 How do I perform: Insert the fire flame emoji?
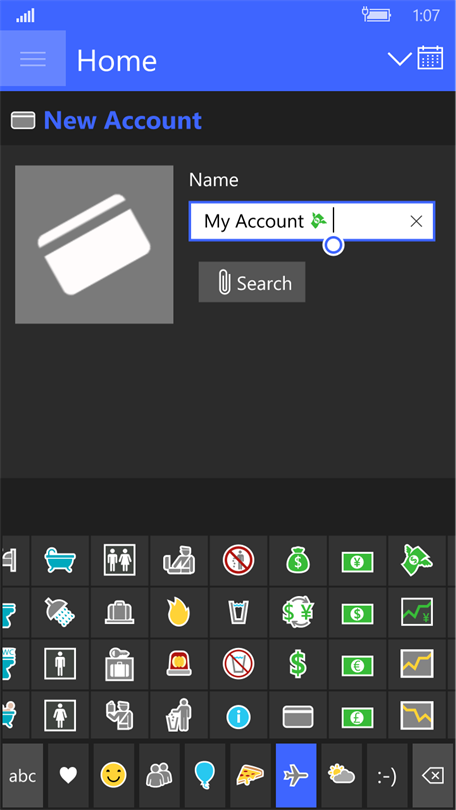point(179,613)
